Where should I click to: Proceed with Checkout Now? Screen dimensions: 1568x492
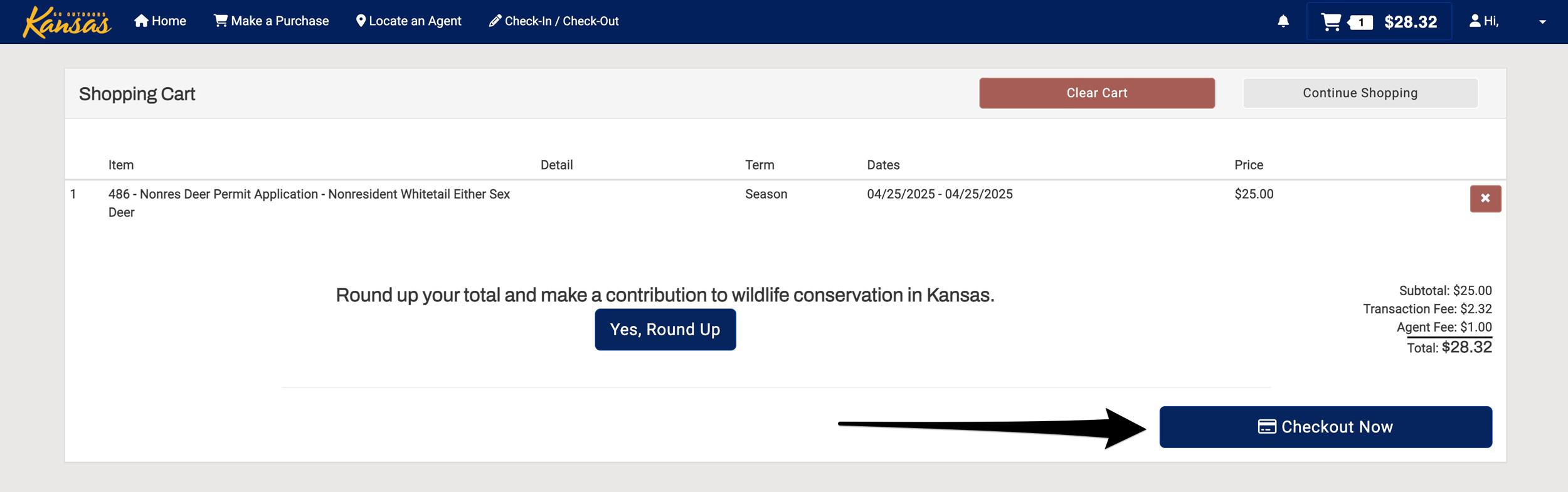click(1325, 426)
